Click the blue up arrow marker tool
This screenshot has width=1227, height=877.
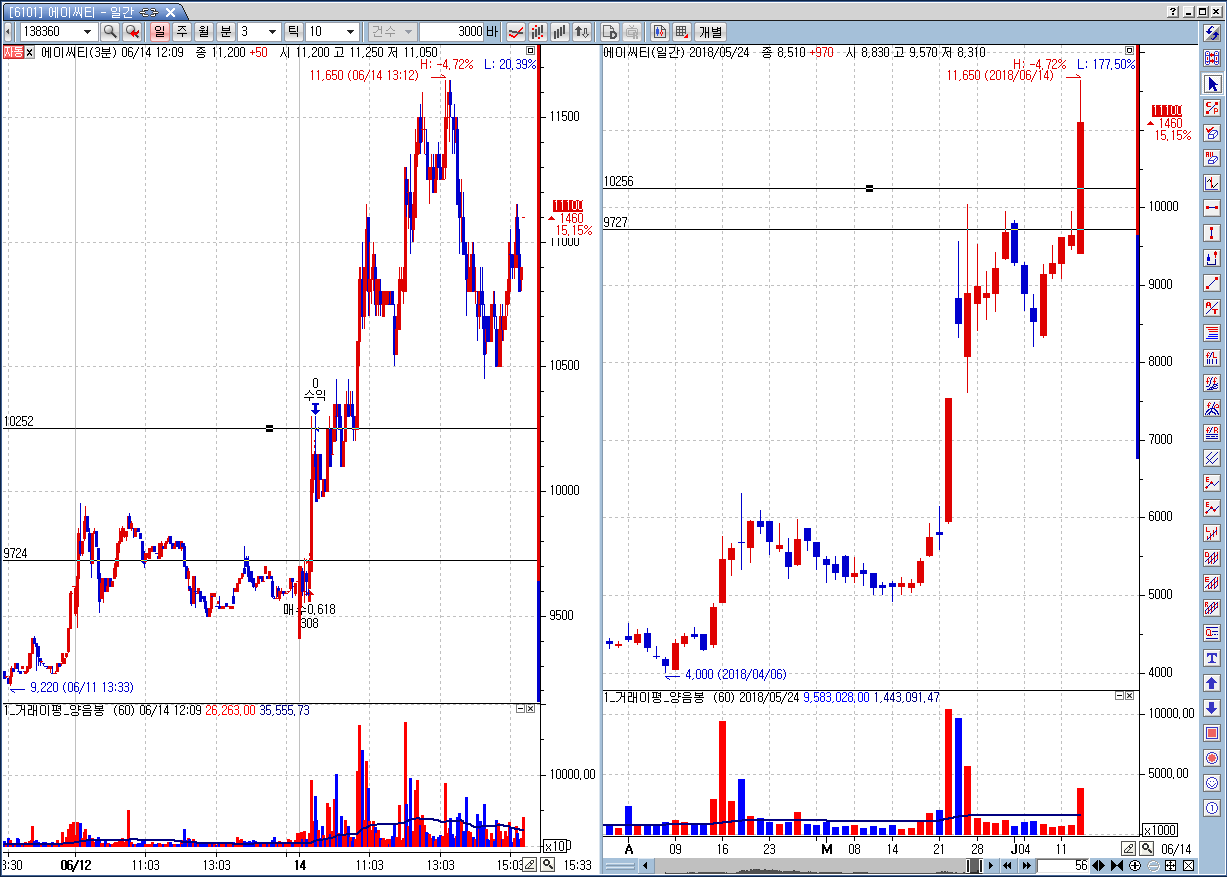(1212, 683)
